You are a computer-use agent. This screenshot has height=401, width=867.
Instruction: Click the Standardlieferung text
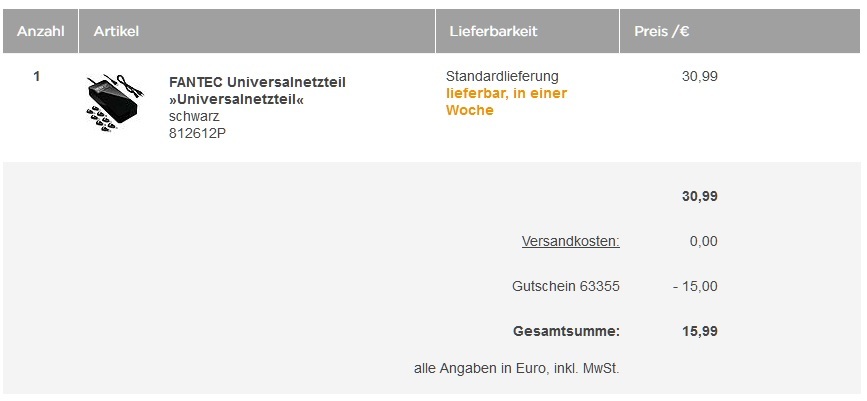(x=502, y=76)
